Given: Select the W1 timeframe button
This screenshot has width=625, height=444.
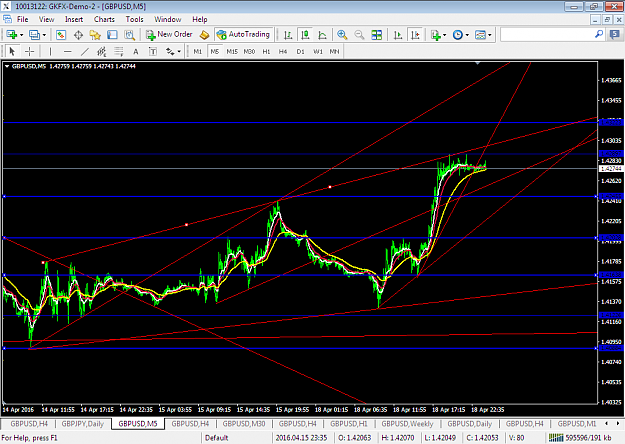Looking at the screenshot, I should pos(318,51).
